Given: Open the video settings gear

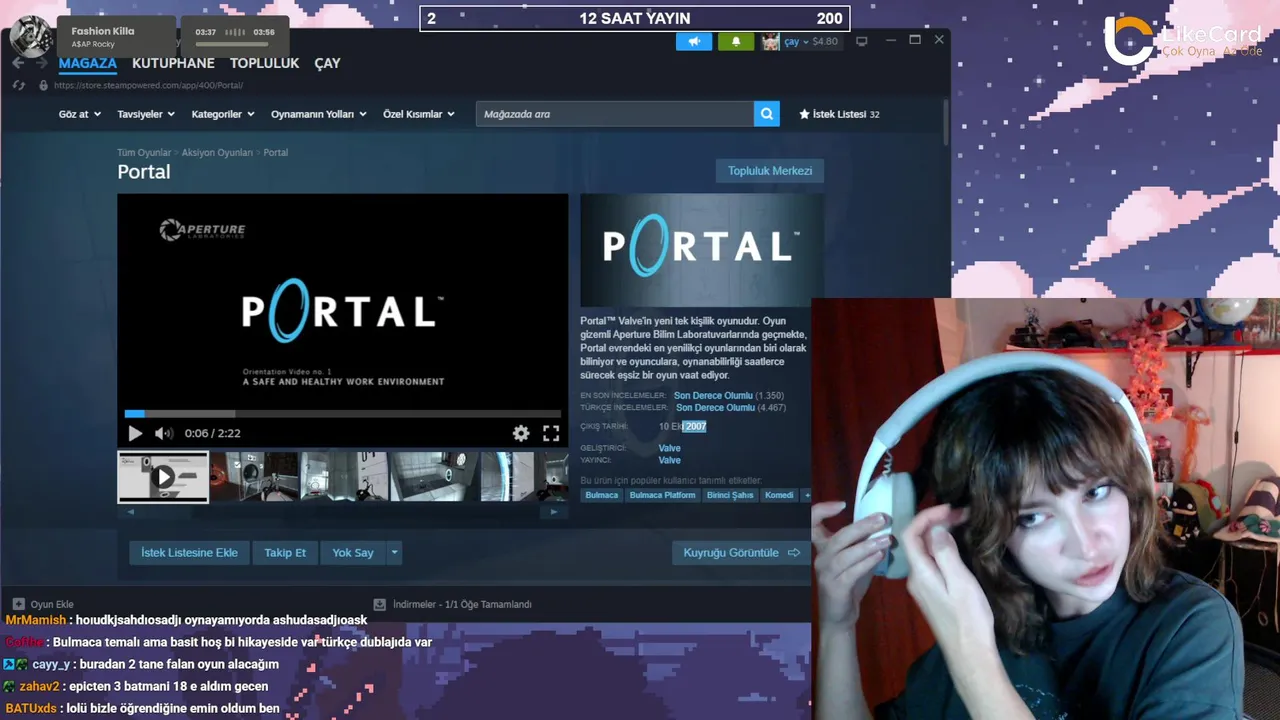Looking at the screenshot, I should tap(521, 433).
